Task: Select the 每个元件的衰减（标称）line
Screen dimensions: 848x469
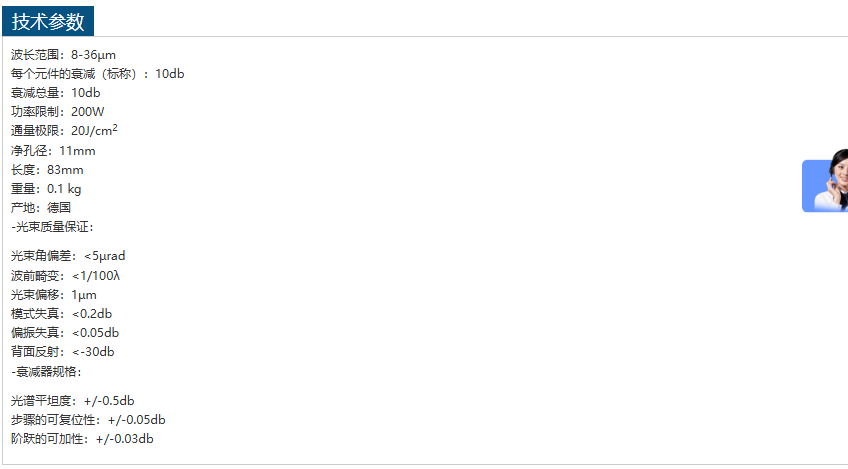Action: point(97,73)
